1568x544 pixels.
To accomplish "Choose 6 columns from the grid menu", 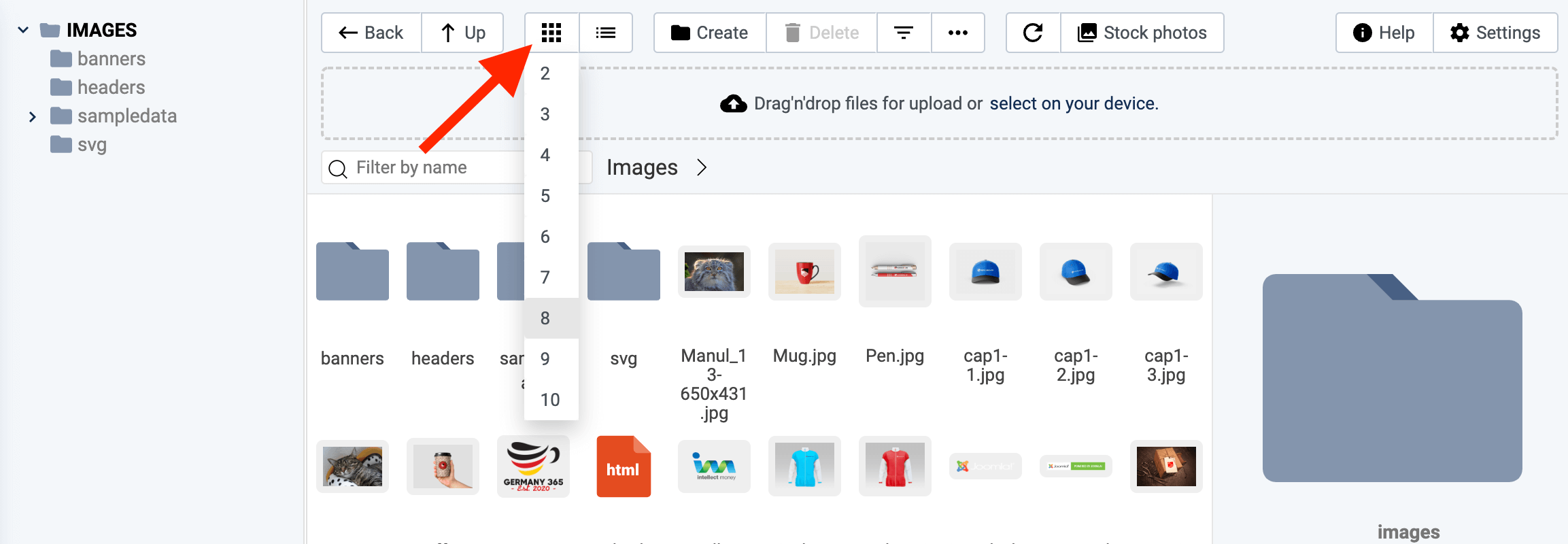I will (551, 237).
